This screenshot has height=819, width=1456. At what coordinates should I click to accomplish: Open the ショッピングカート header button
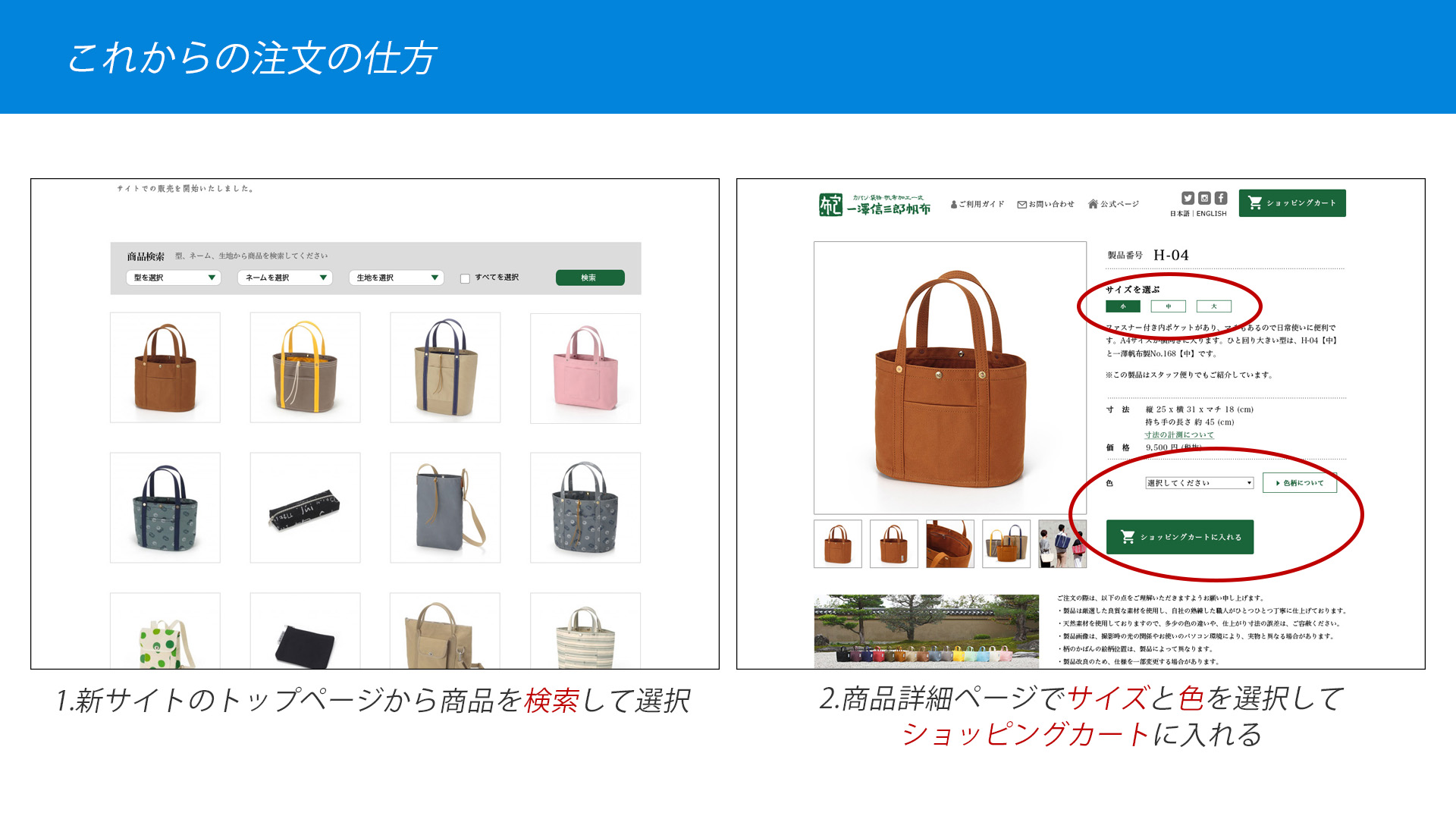1292,203
